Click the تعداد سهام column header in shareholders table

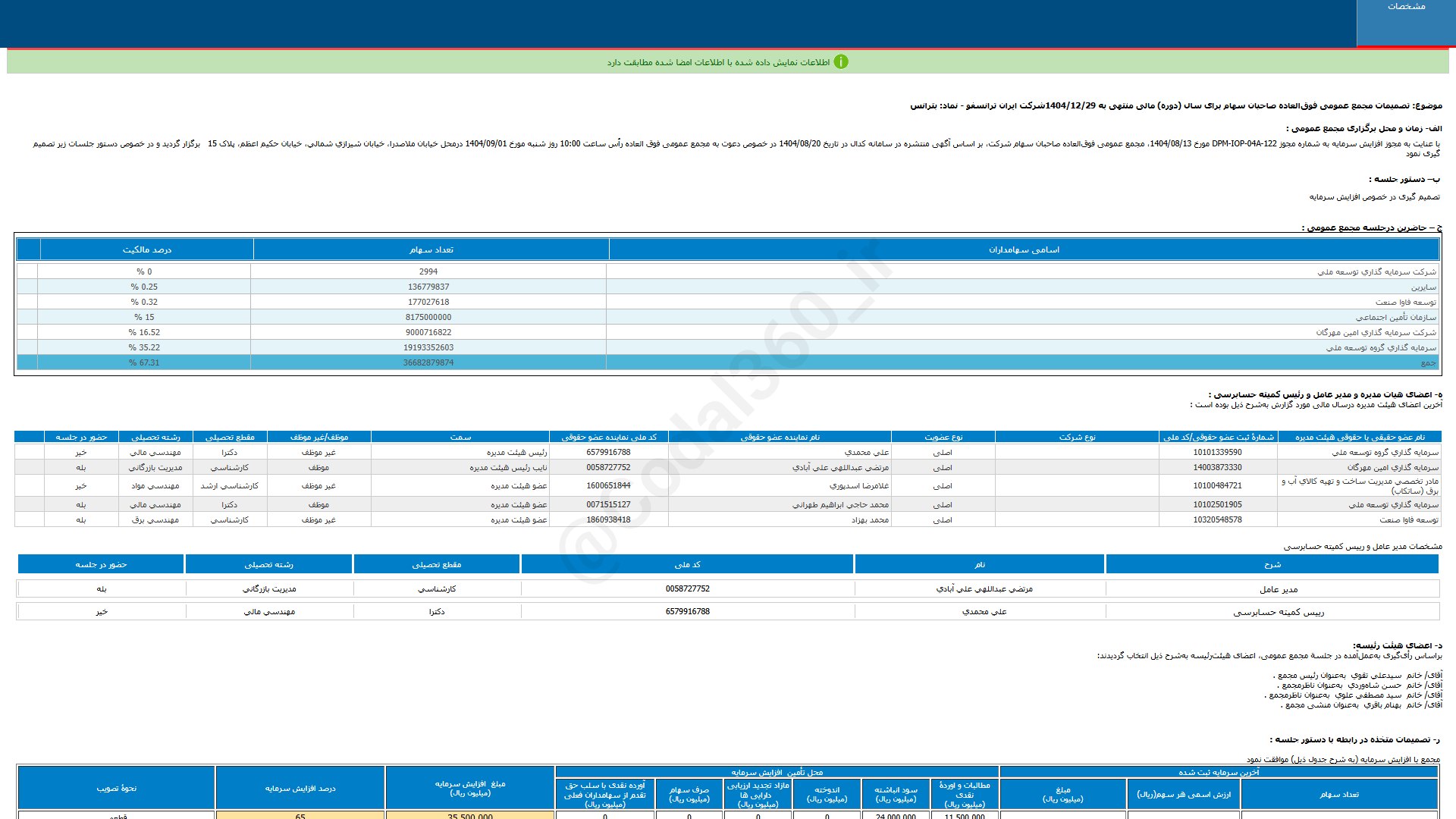(x=431, y=249)
